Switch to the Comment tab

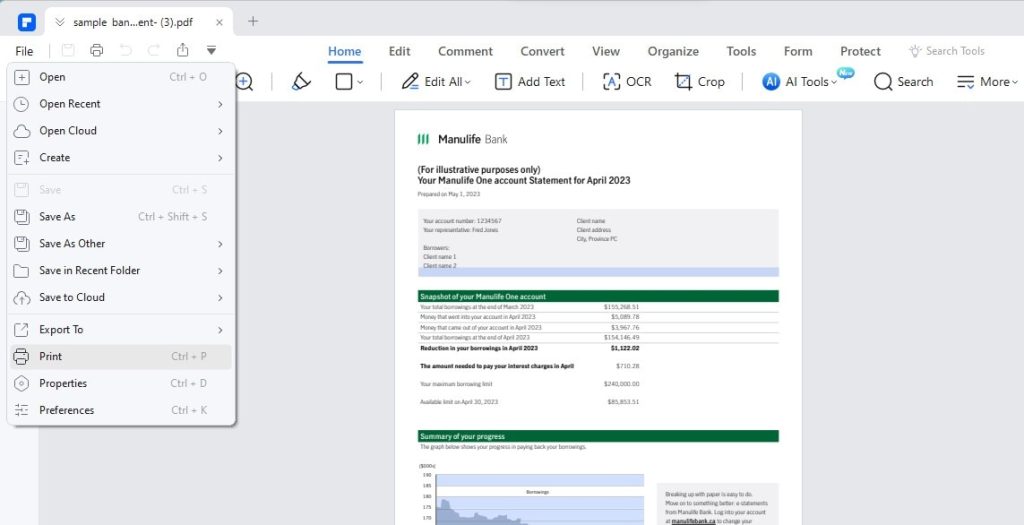click(x=465, y=51)
